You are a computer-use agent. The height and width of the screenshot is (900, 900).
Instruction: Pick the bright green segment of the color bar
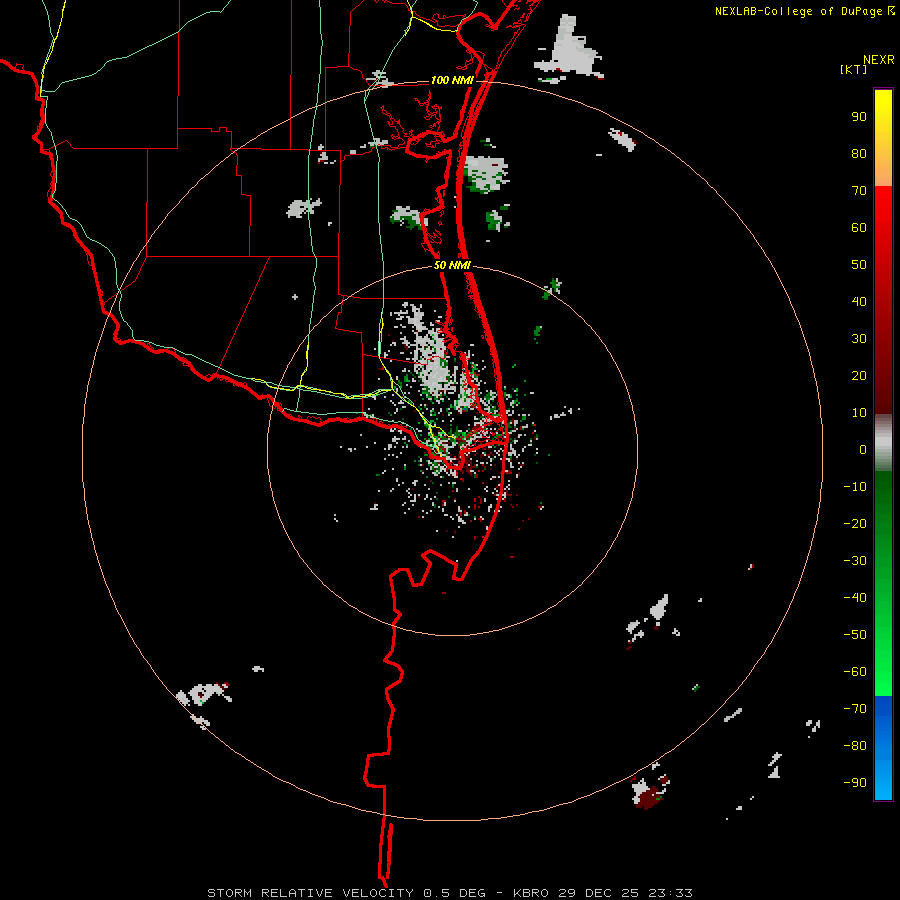click(883, 584)
